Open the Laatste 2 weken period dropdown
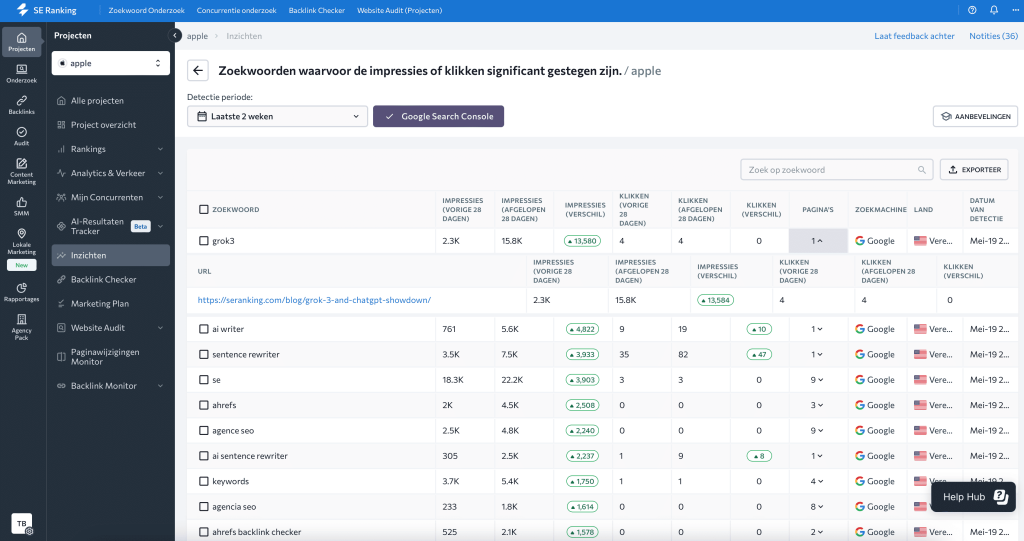1024x541 pixels. click(x=277, y=116)
